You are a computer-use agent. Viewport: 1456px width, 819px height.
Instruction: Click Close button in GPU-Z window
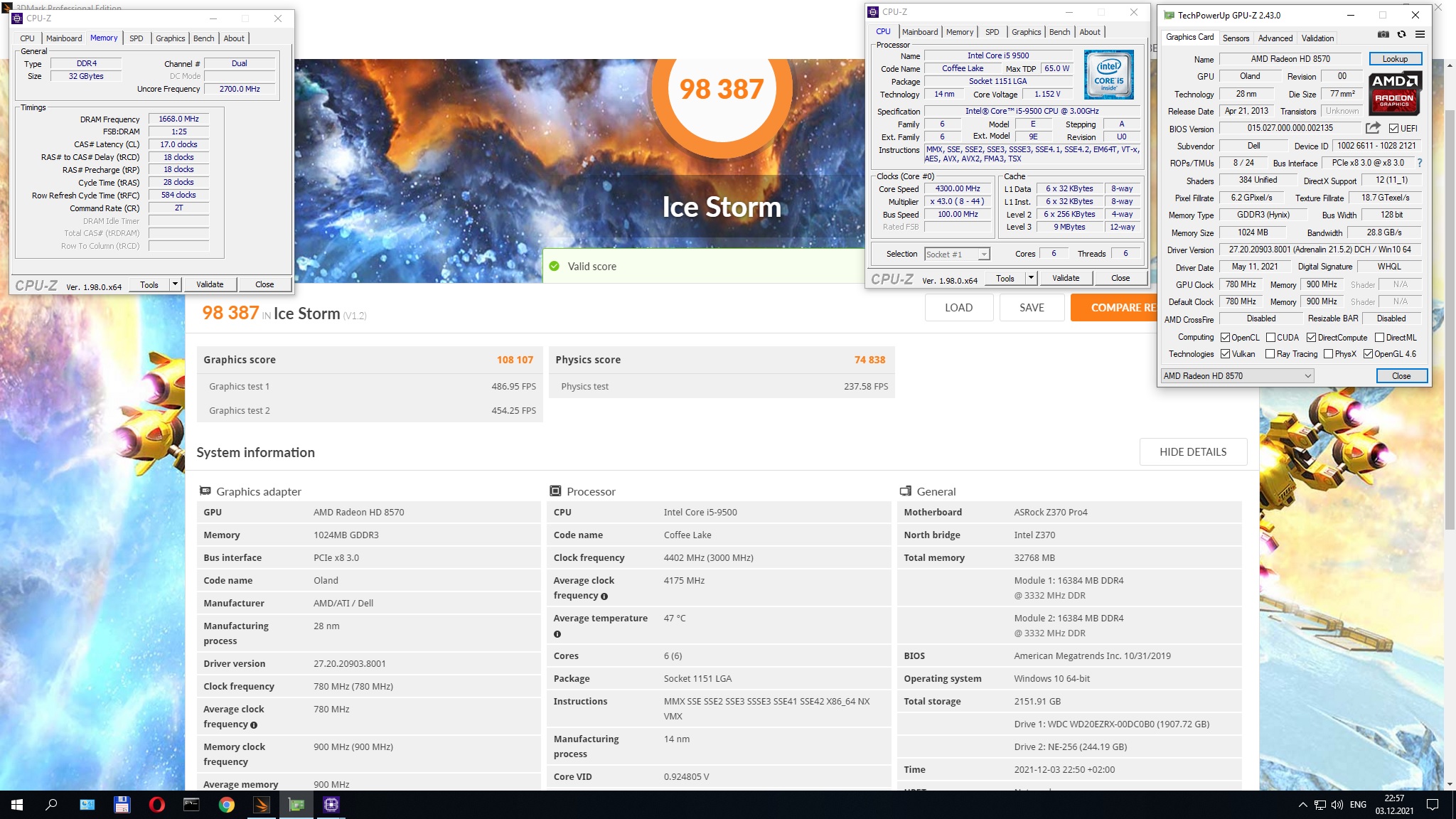[1401, 376]
